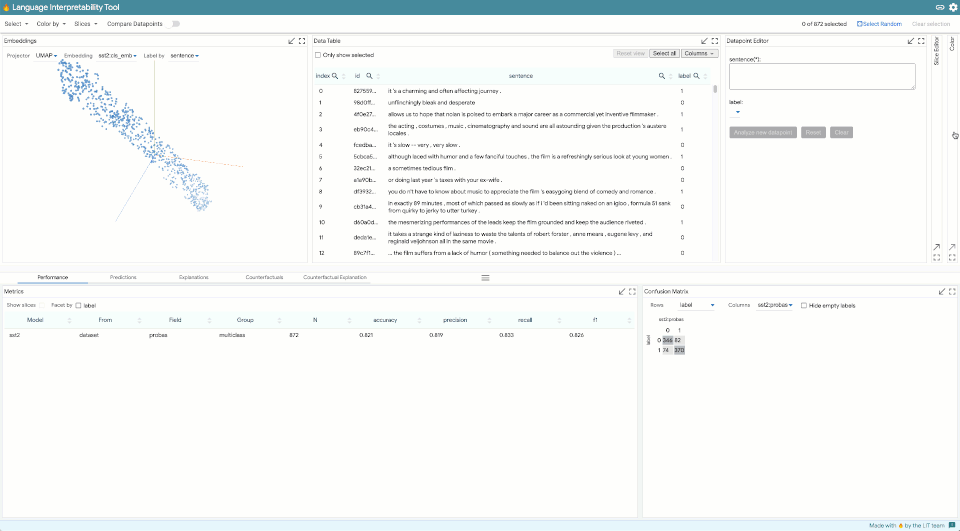Click into the sentence text input field
This screenshot has width=960, height=531.
[822, 77]
